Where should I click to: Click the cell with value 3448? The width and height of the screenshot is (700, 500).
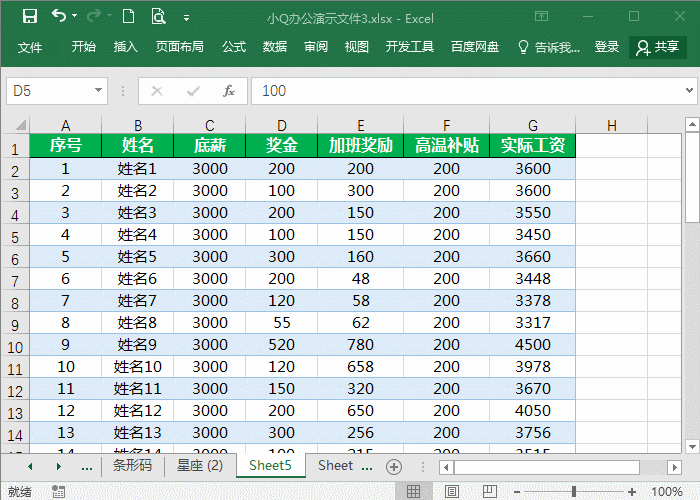533,279
